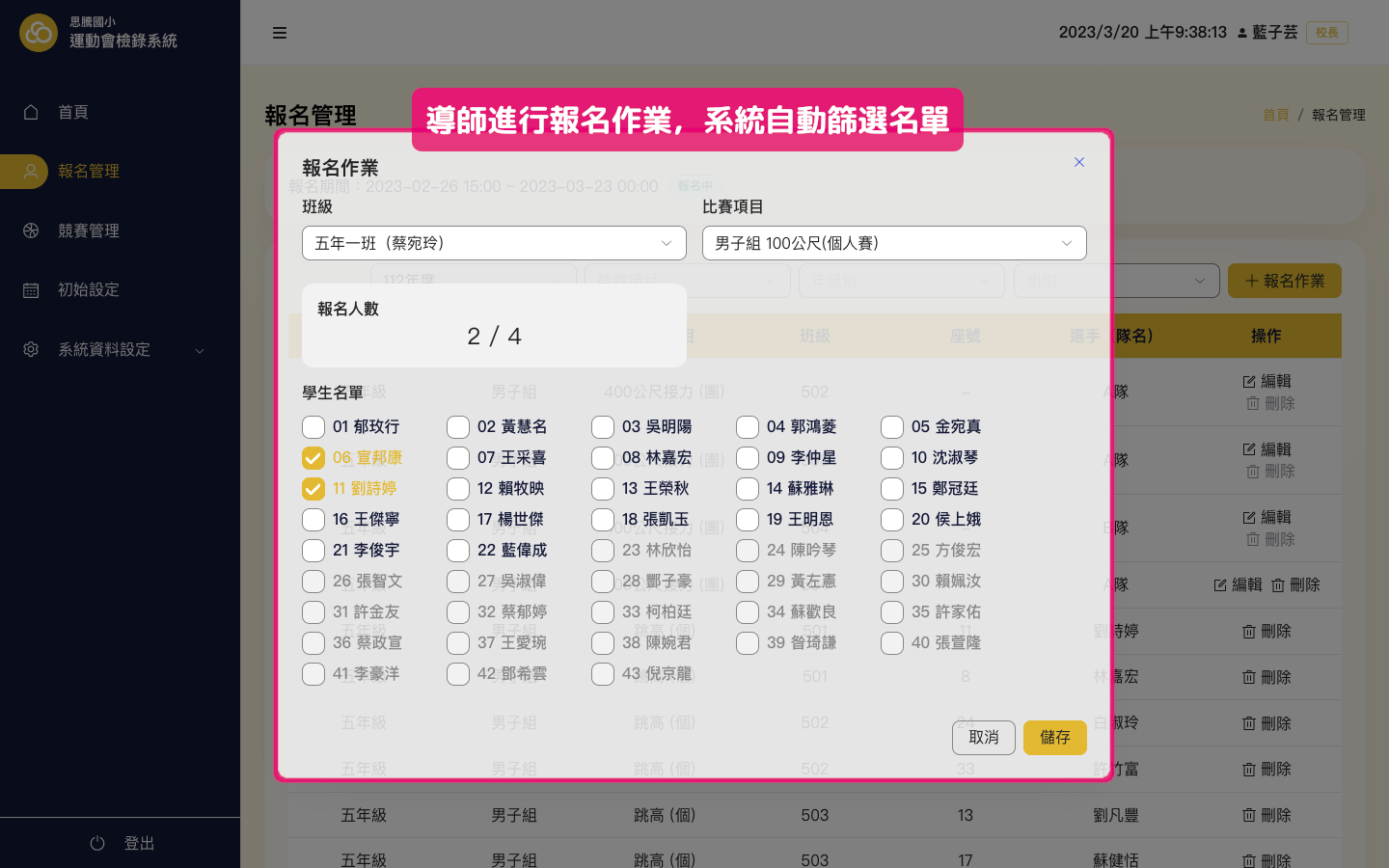The height and width of the screenshot is (868, 1389).
Task: Close the 報名作業 dialog with the X
Action: pyautogui.click(x=1079, y=162)
